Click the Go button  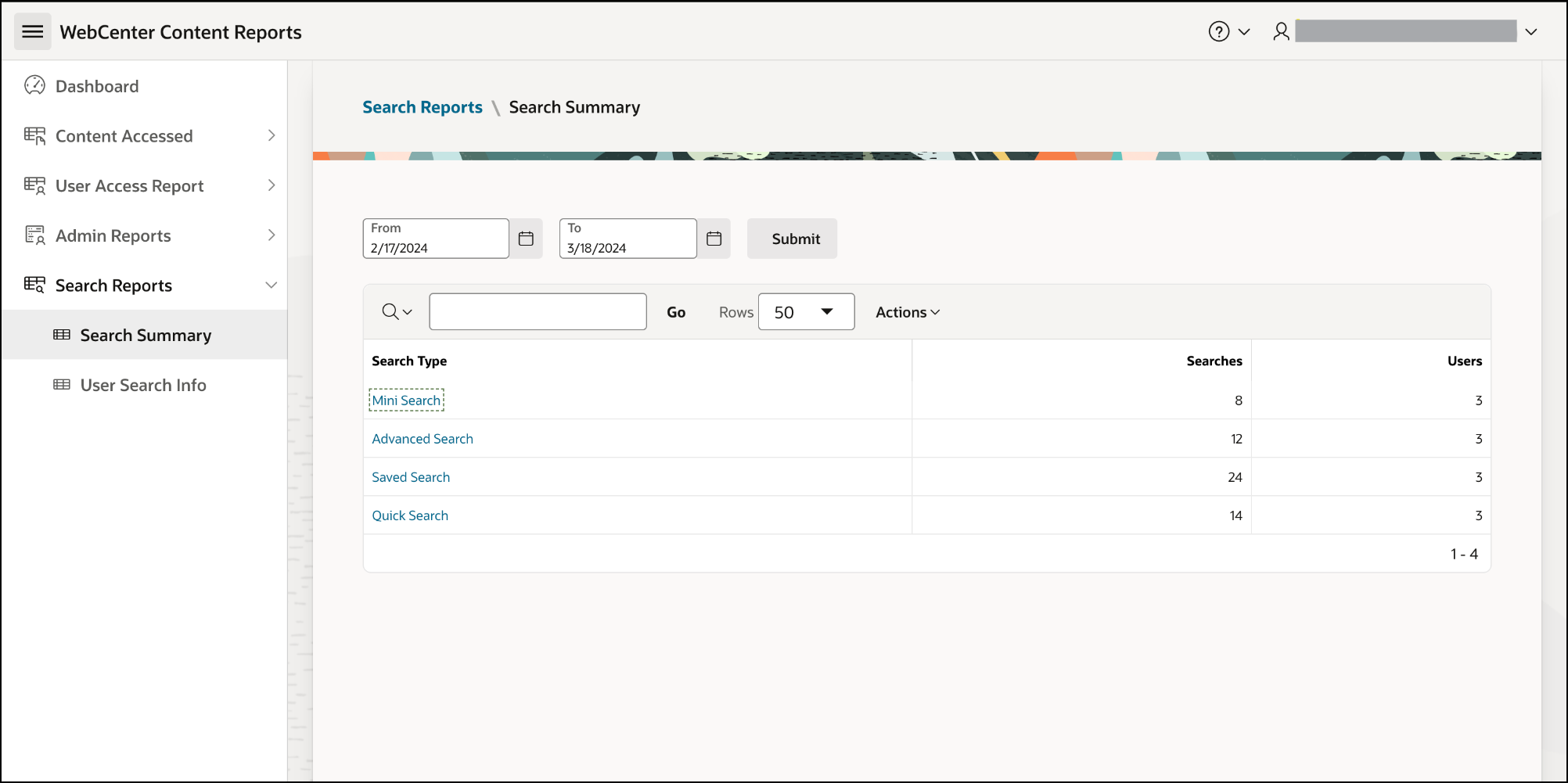[x=676, y=312]
